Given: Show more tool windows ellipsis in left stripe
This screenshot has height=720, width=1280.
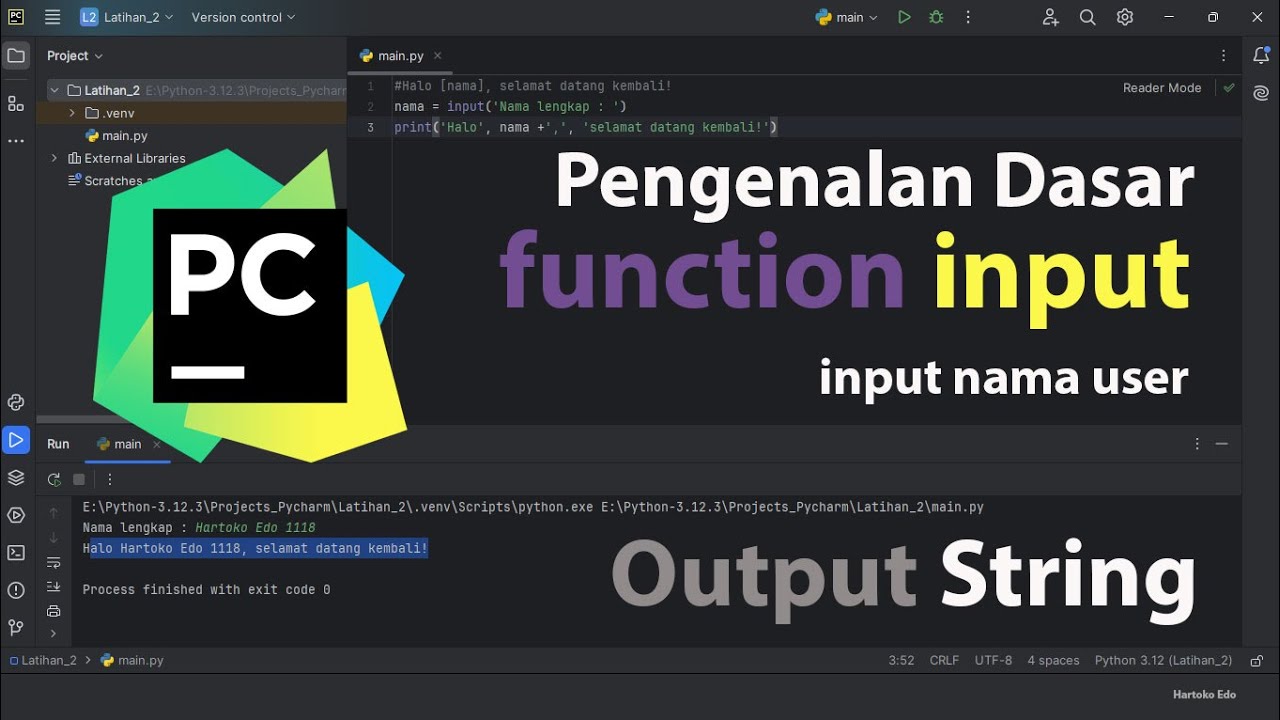Looking at the screenshot, I should [16, 141].
